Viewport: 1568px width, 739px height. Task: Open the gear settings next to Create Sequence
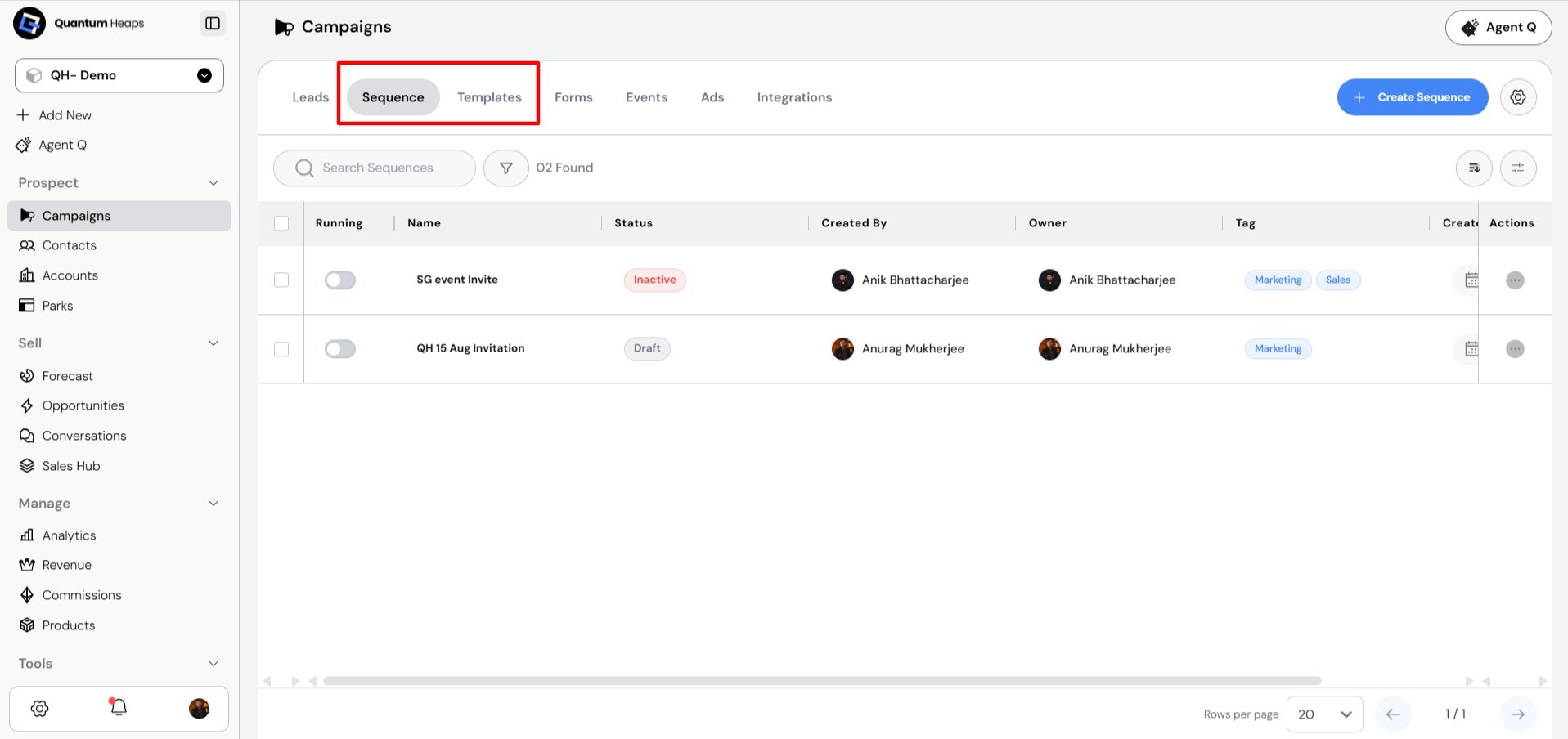pos(1518,97)
